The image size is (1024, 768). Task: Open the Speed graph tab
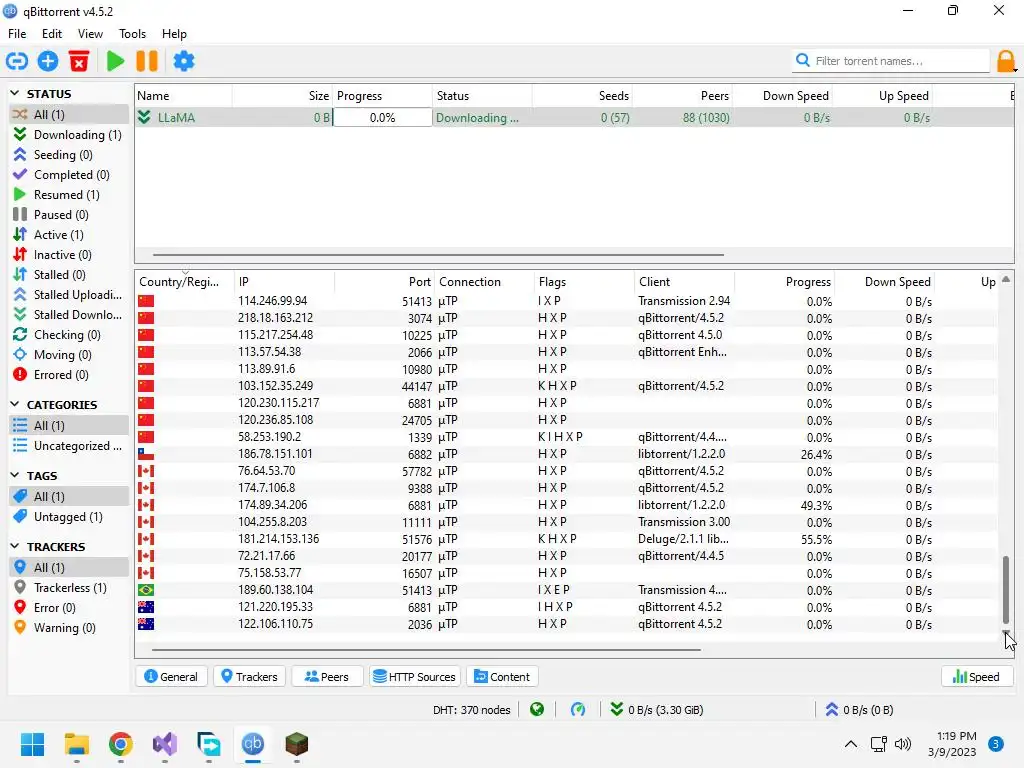[x=977, y=677]
